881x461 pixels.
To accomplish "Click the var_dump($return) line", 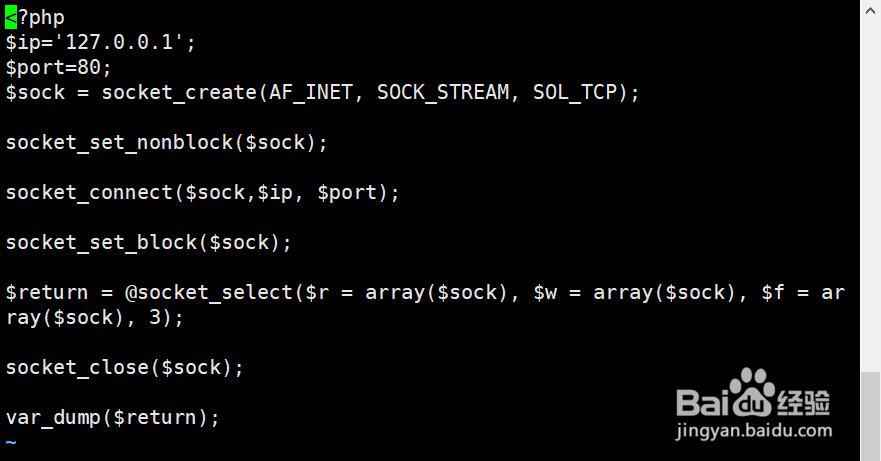I will 112,418.
